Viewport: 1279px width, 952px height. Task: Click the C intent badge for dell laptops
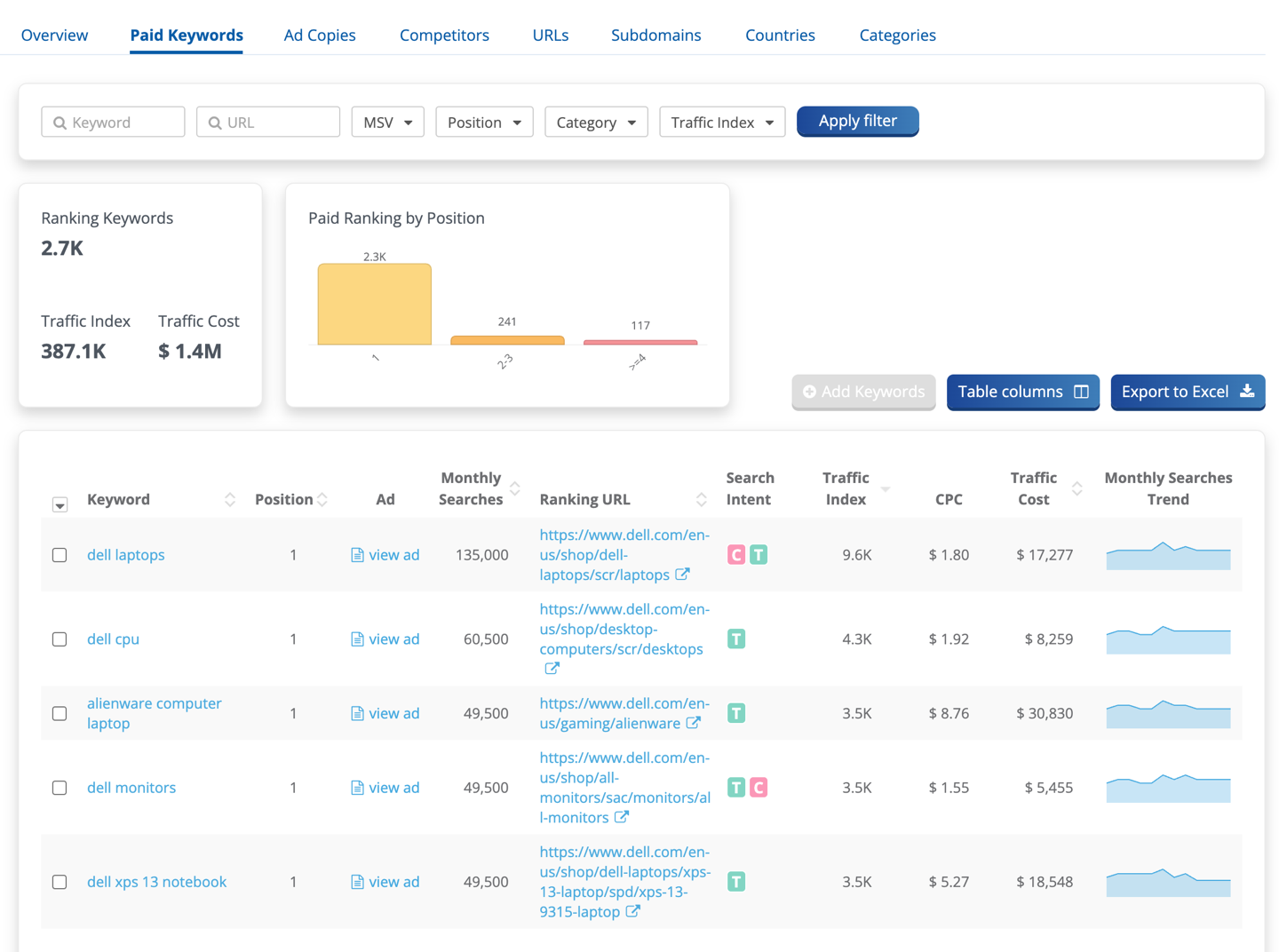[736, 555]
